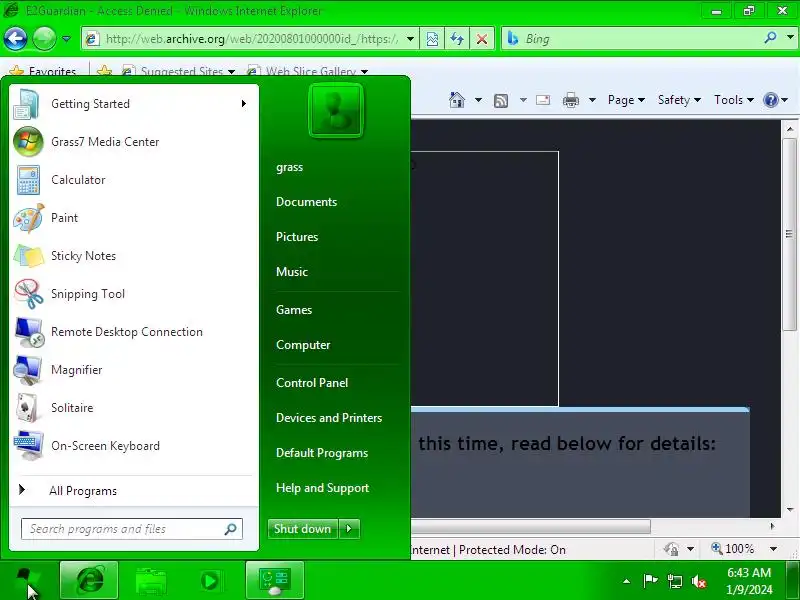Open the address bar history dropdown
The width and height of the screenshot is (800, 600).
(x=410, y=39)
